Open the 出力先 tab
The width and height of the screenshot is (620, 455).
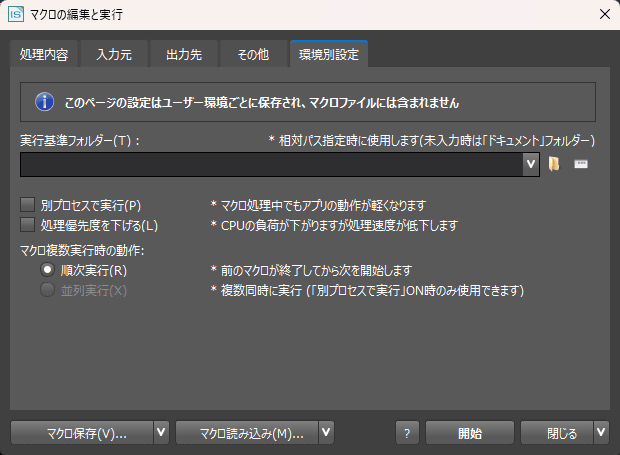point(184,54)
